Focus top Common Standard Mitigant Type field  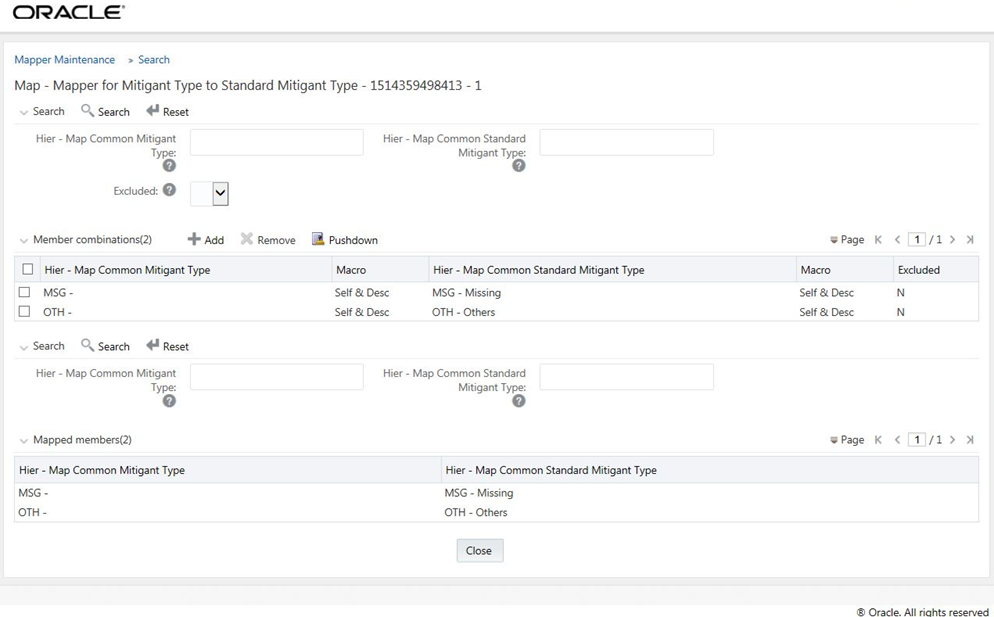point(626,142)
